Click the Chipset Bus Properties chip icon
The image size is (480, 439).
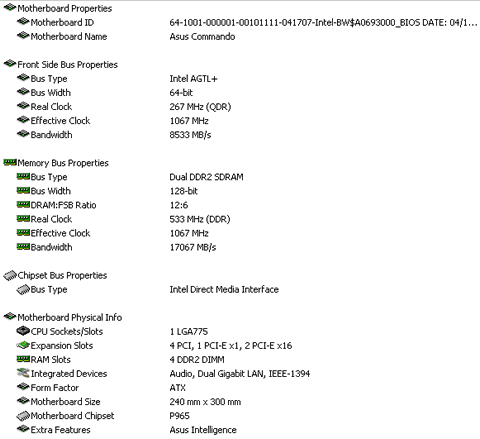[10, 275]
